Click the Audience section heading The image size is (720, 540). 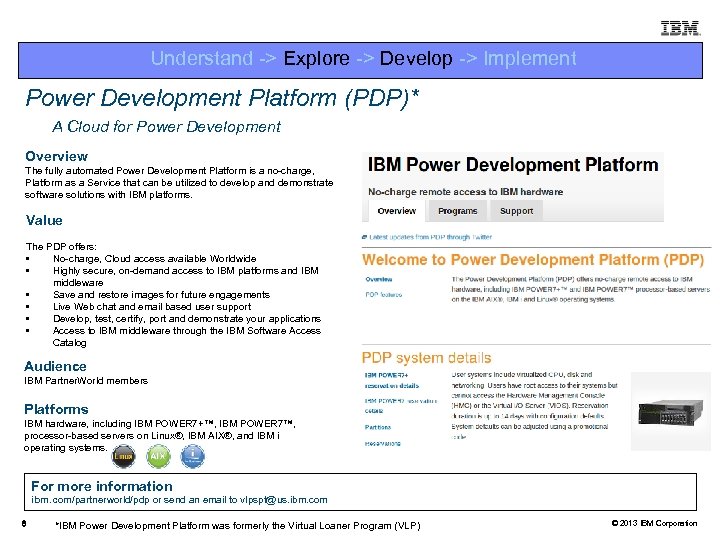(x=55, y=366)
